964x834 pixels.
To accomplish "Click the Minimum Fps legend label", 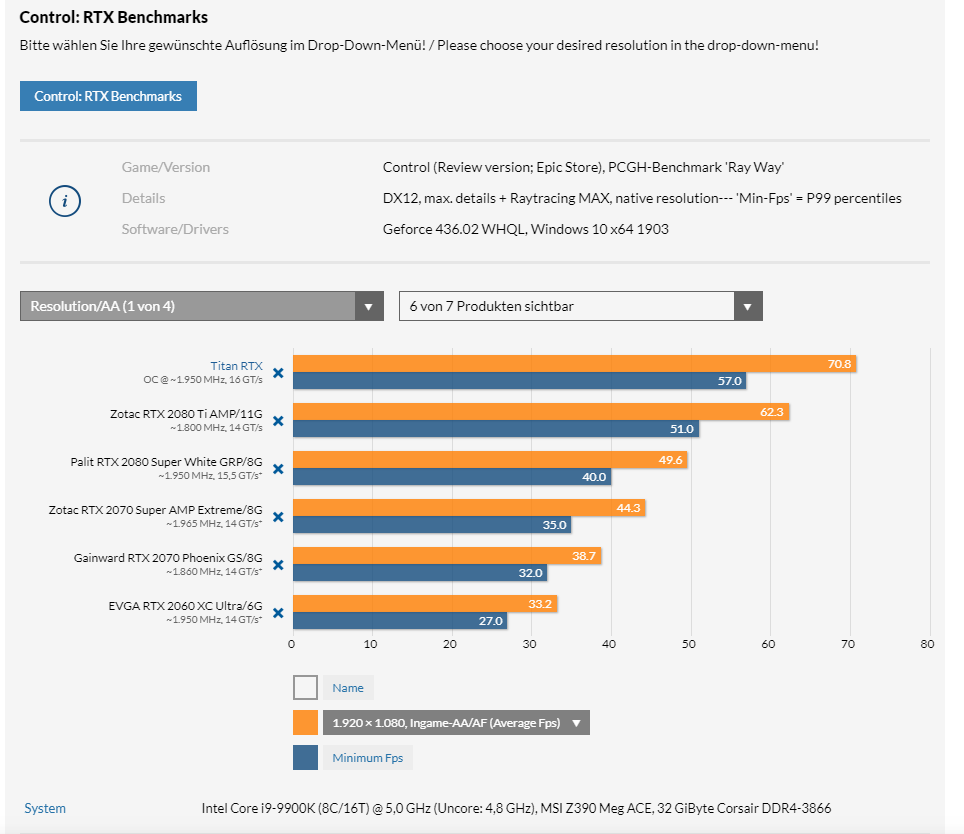I will point(368,758).
